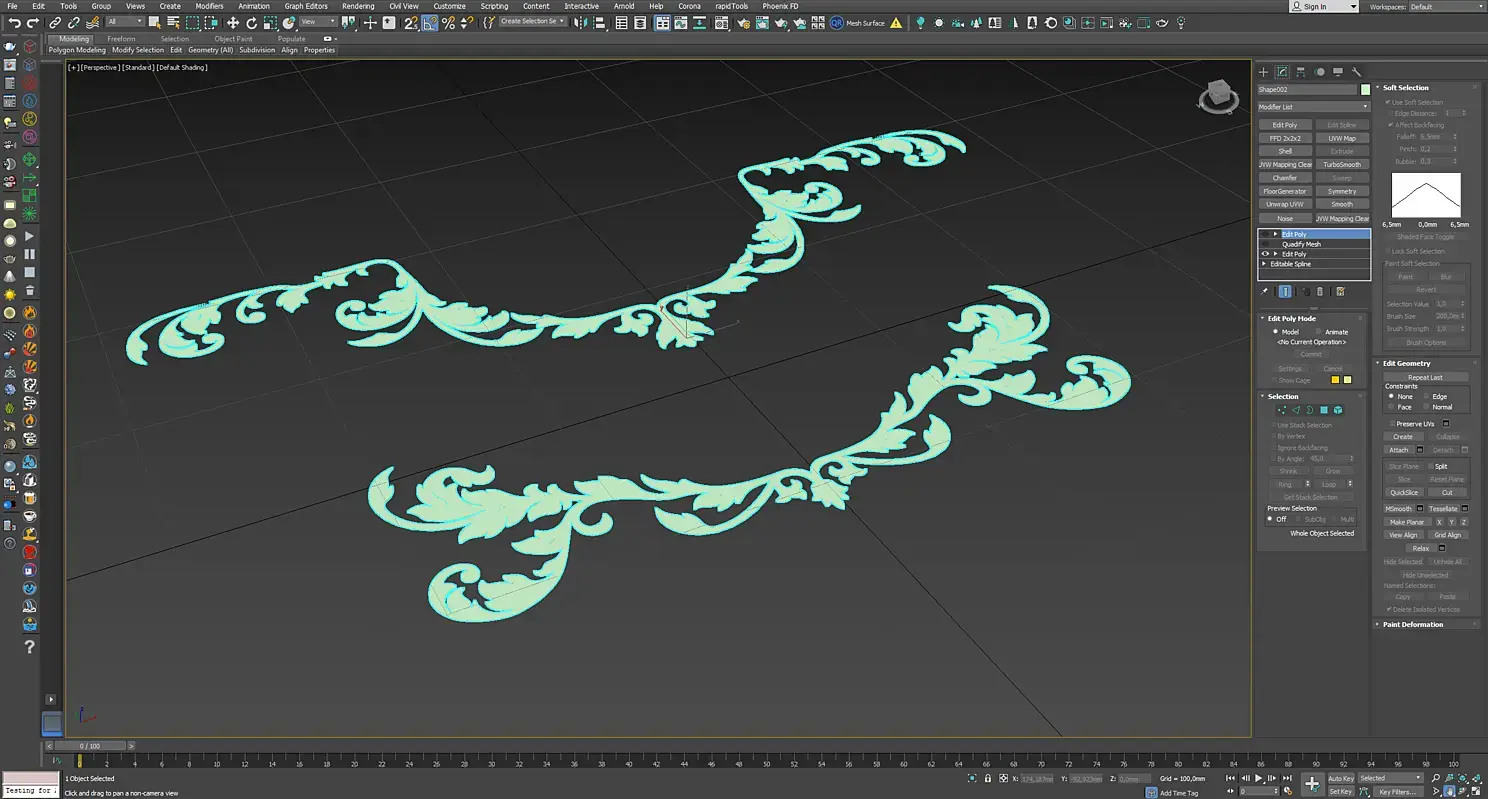Enable the Preserve UVs checkbox
The image size is (1488, 799).
pyautogui.click(x=1391, y=424)
